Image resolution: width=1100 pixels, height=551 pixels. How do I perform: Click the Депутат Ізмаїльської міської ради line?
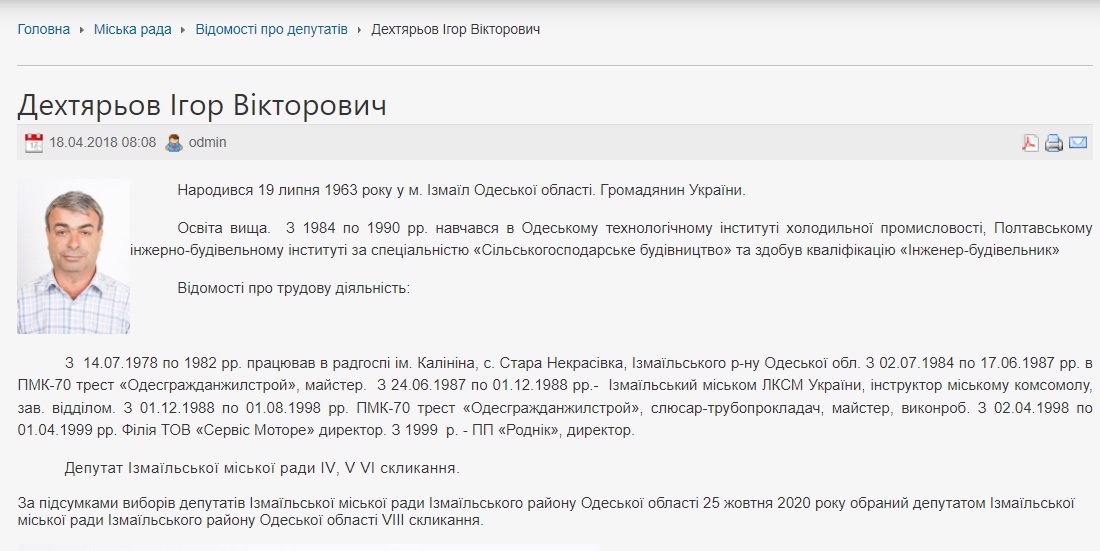(x=262, y=467)
